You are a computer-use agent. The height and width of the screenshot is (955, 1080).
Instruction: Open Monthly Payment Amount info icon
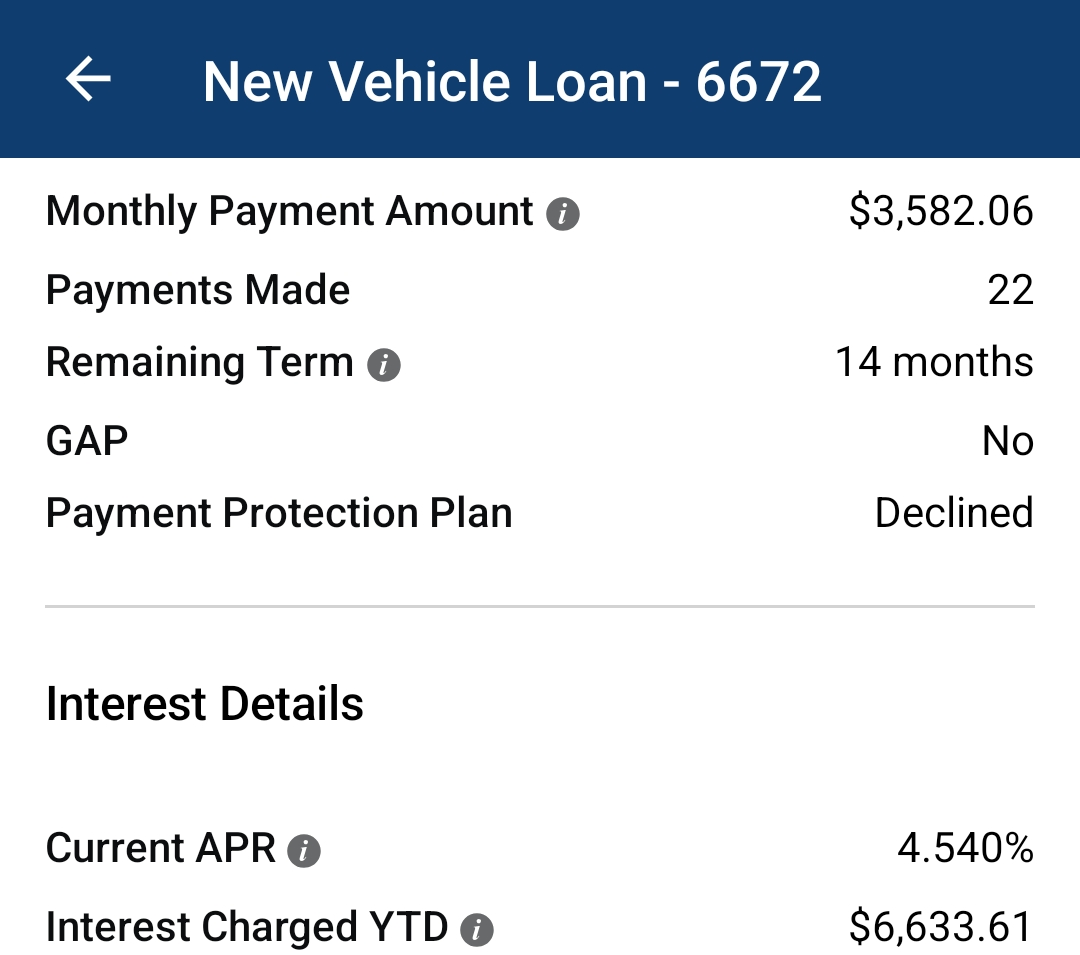[563, 213]
